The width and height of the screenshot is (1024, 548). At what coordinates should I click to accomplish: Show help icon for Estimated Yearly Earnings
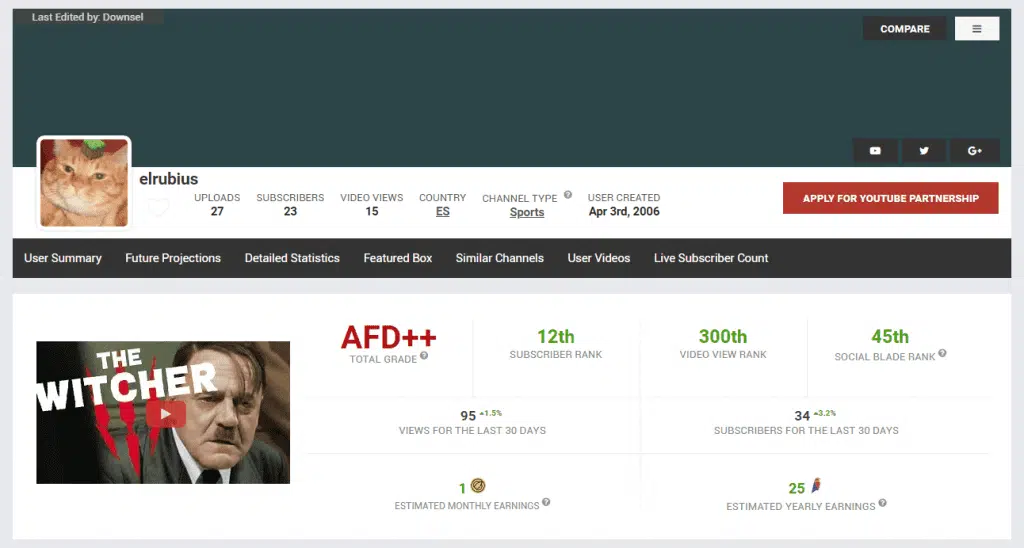pyautogui.click(x=882, y=503)
